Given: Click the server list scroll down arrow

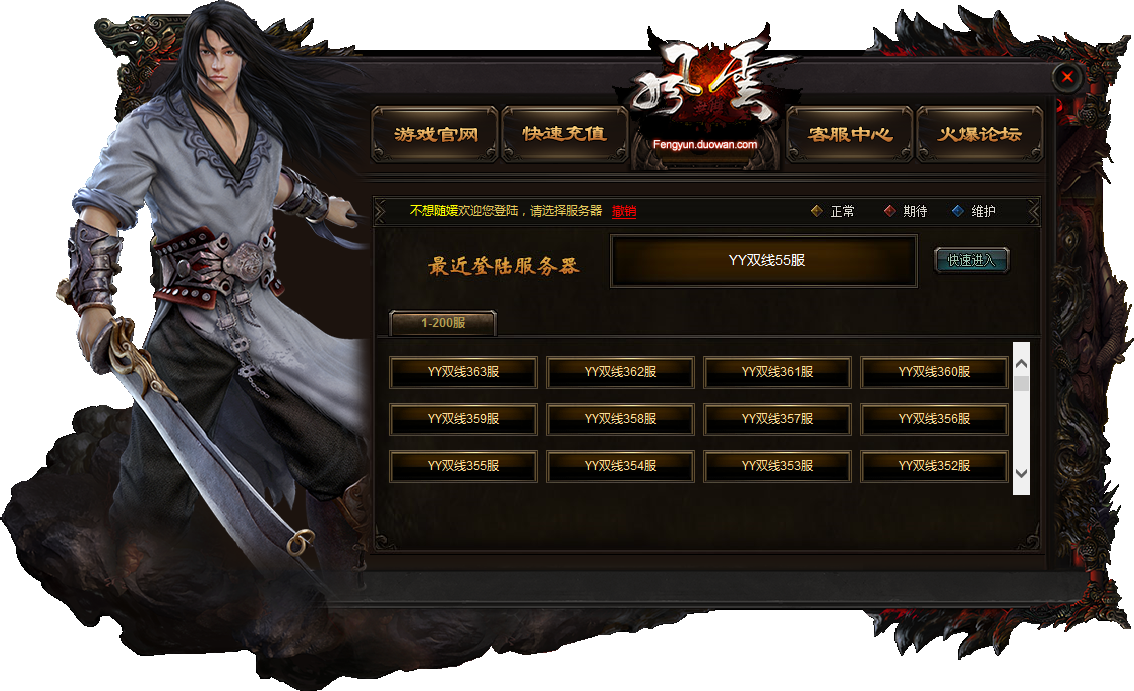Looking at the screenshot, I should 1021,473.
